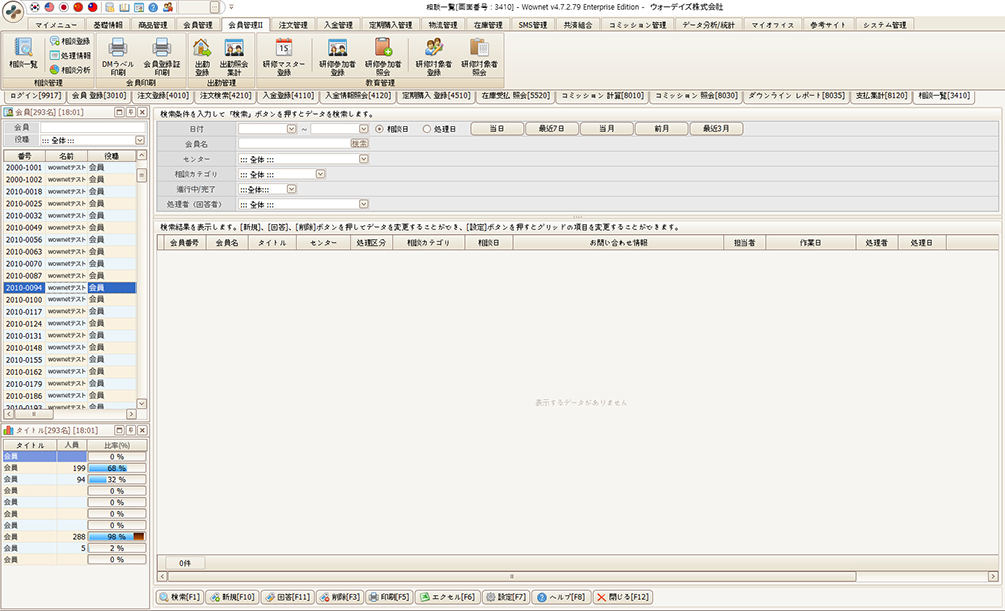Open the end date dropdown
This screenshot has height=611, width=1005.
point(363,129)
